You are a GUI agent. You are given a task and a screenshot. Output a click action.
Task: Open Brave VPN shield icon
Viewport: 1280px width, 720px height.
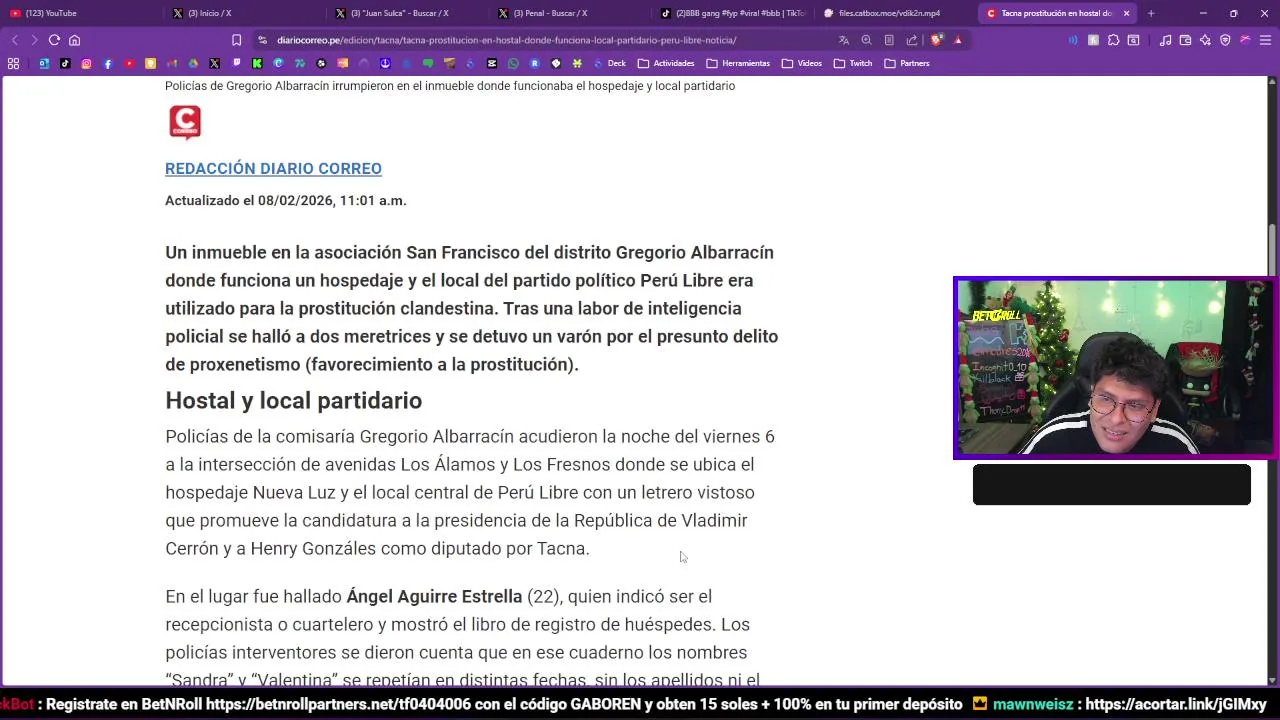point(1225,40)
